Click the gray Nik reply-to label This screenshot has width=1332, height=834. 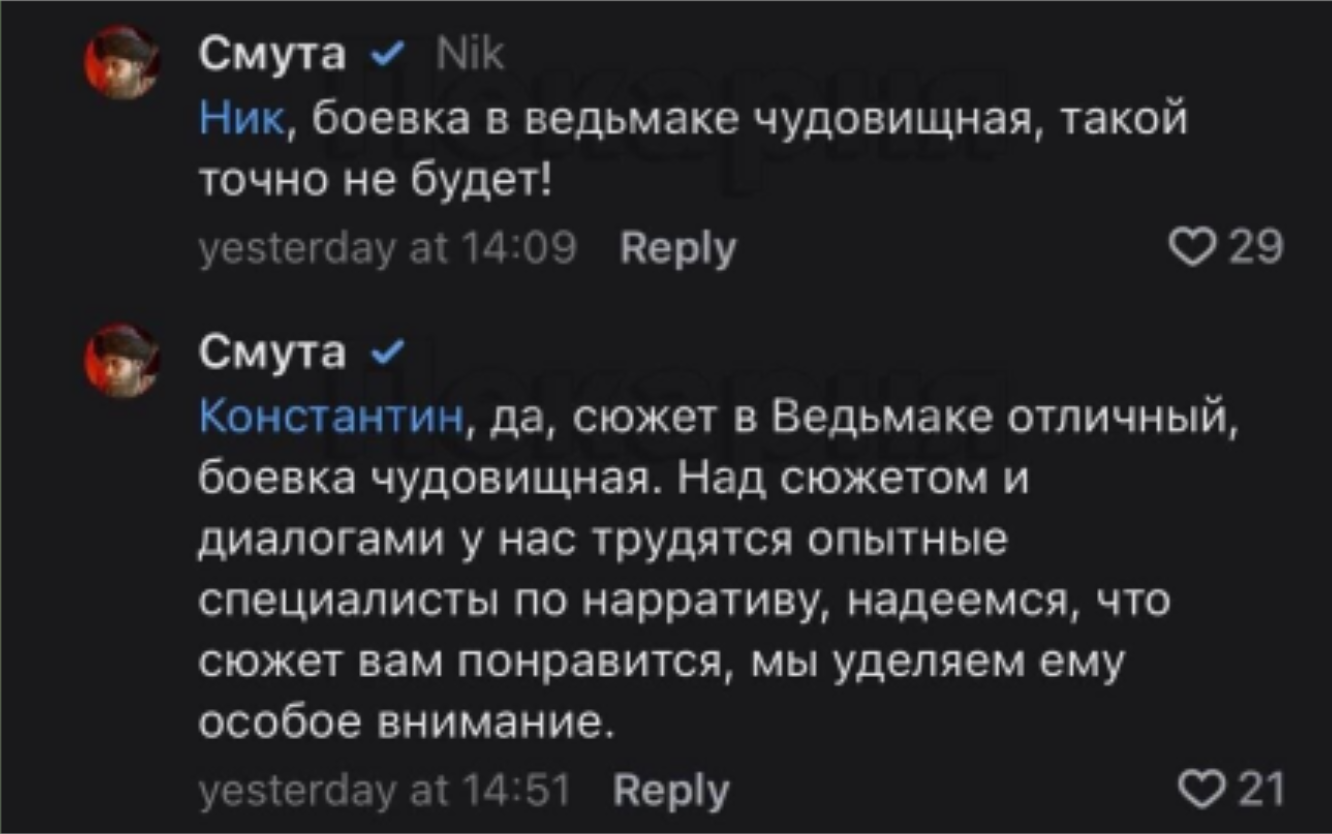point(472,55)
